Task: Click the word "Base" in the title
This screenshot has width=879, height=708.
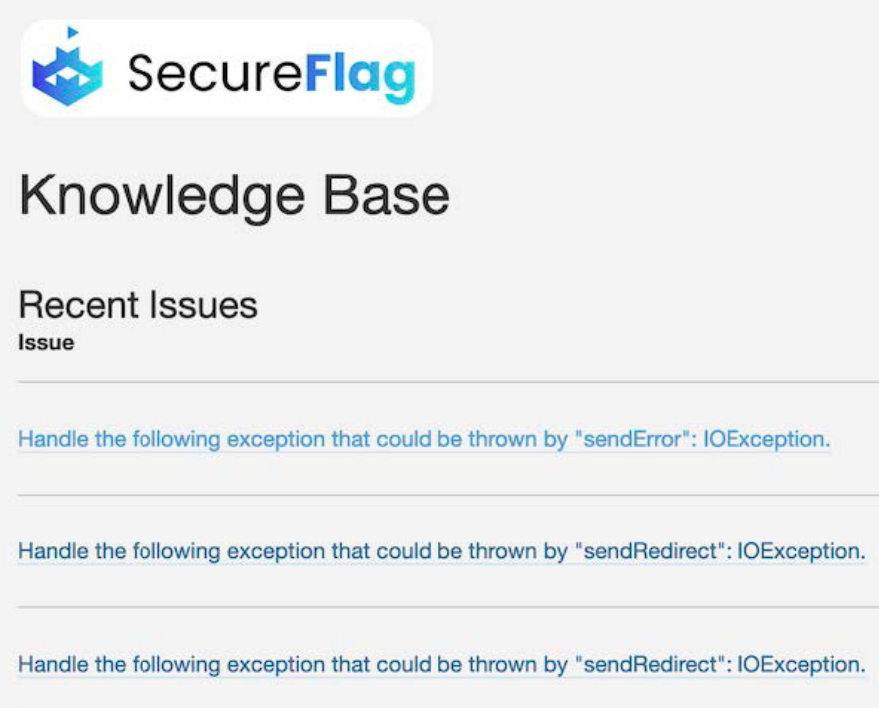Action: coord(386,196)
